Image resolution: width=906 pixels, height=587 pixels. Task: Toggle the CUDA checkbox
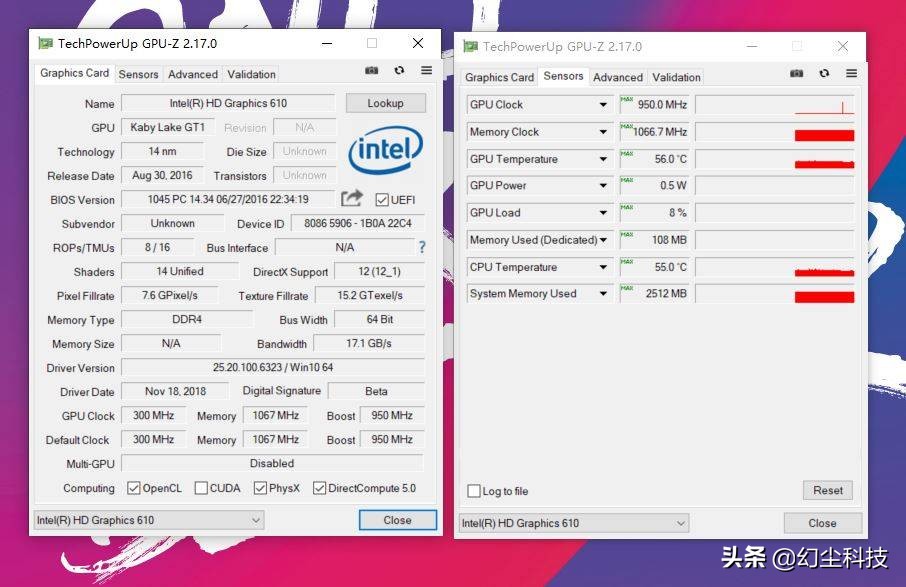tap(201, 488)
